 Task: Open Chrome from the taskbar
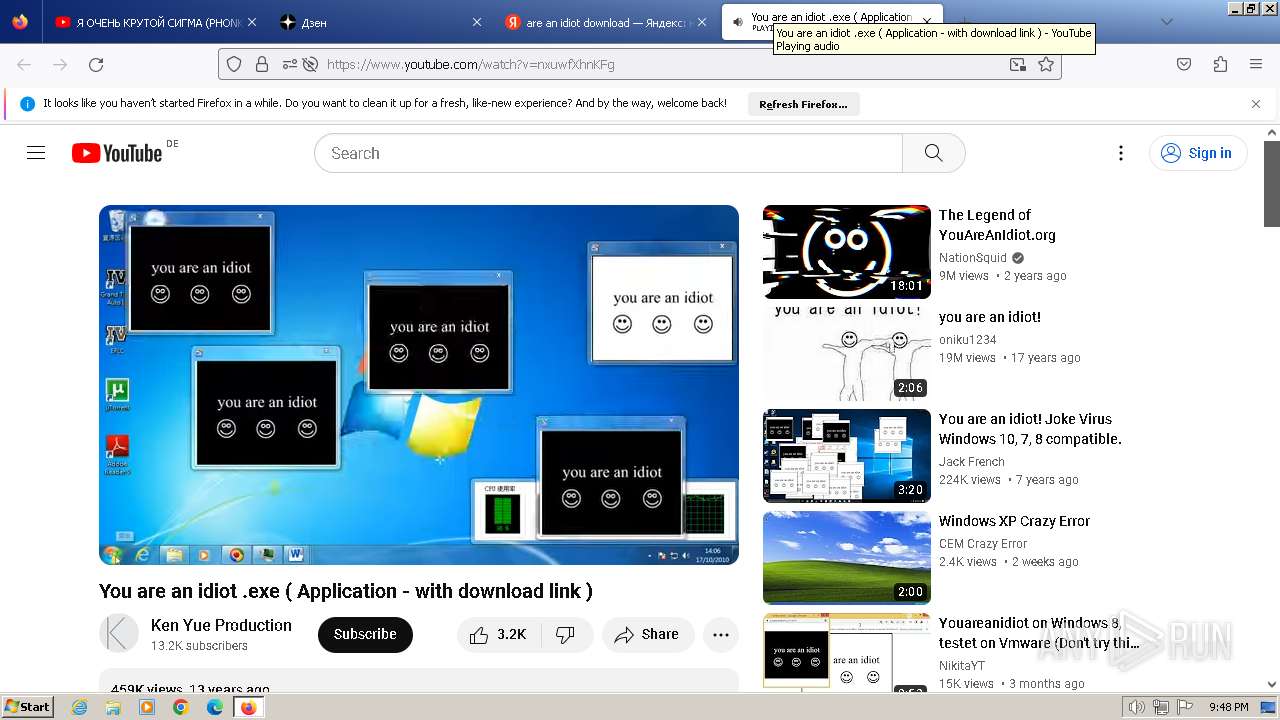[180, 707]
